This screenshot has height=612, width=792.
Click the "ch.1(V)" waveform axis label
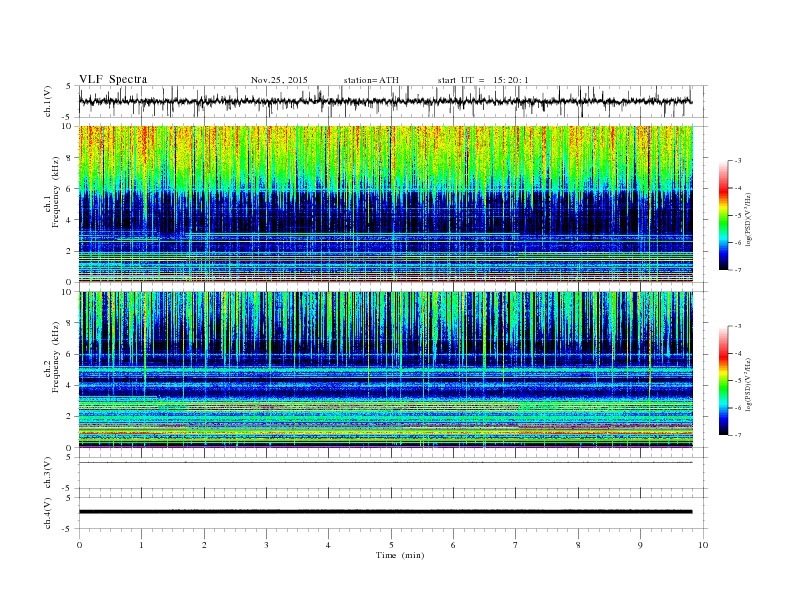pos(48,101)
